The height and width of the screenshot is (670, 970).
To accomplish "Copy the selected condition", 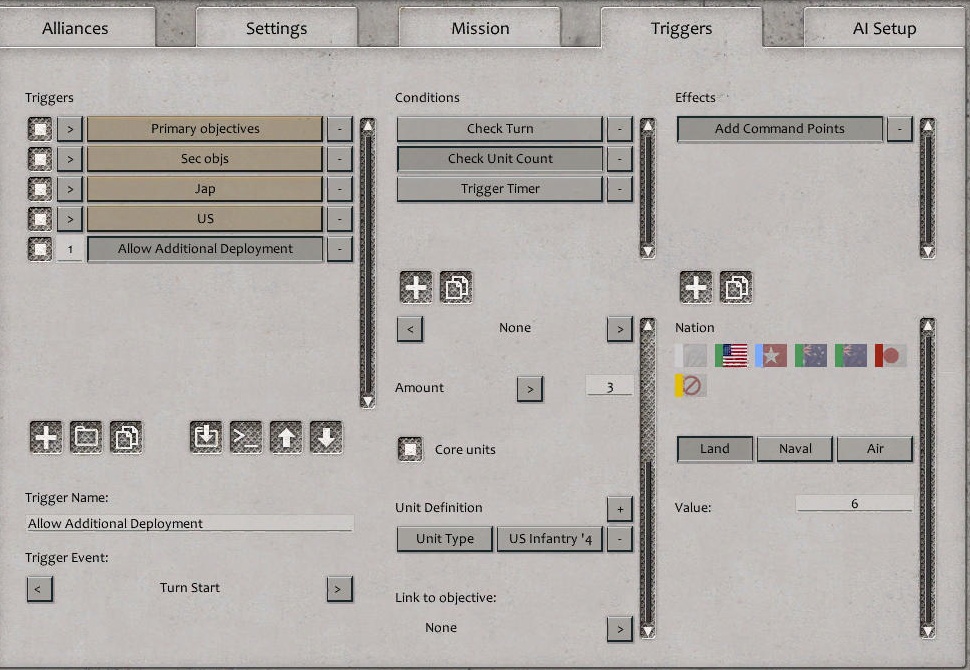I will pyautogui.click(x=456, y=287).
